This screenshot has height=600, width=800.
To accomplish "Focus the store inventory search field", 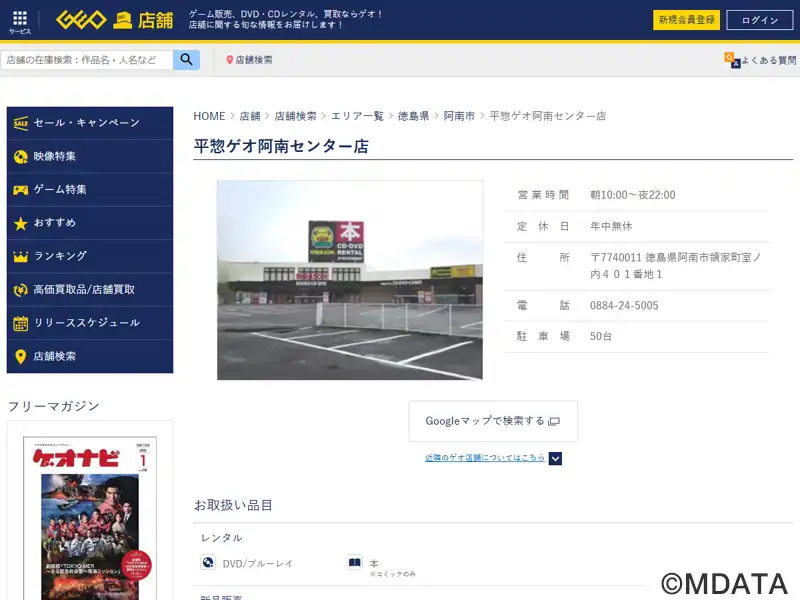I will [x=87, y=60].
